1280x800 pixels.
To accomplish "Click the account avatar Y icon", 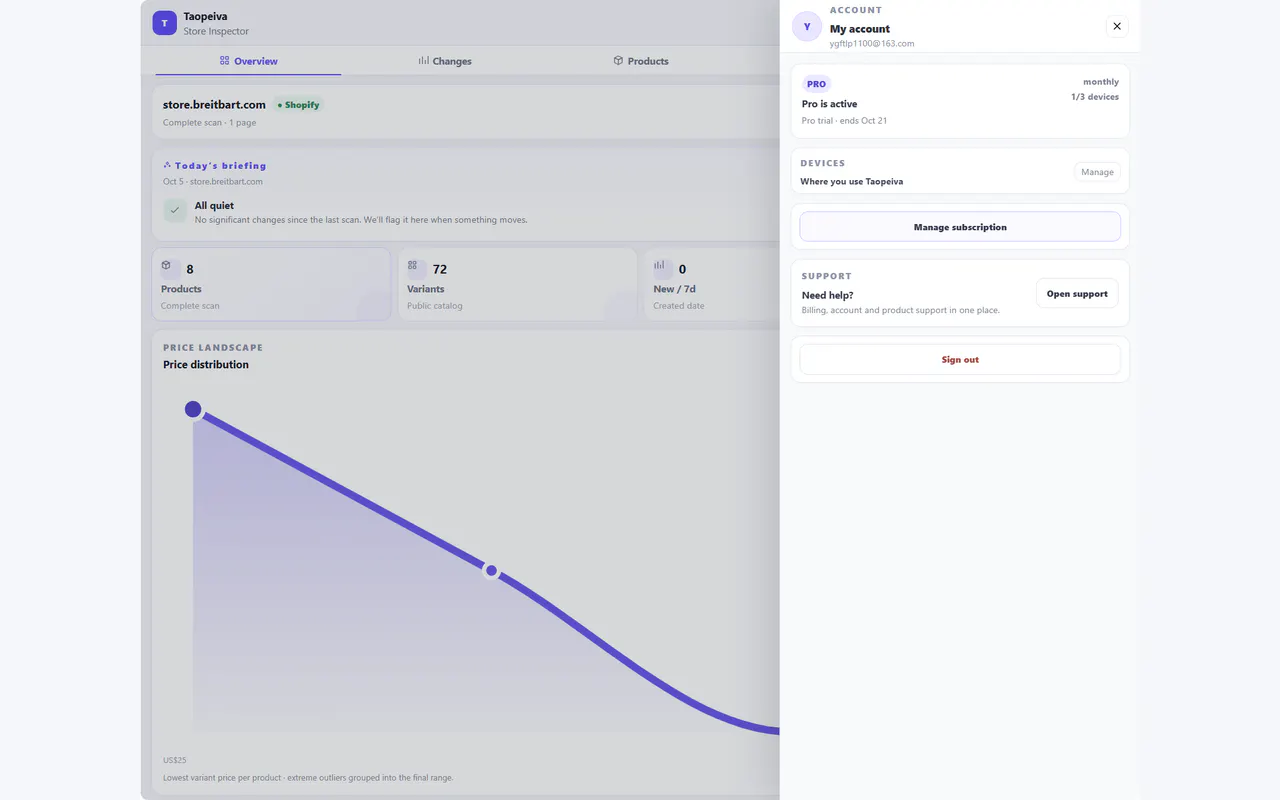I will [807, 27].
